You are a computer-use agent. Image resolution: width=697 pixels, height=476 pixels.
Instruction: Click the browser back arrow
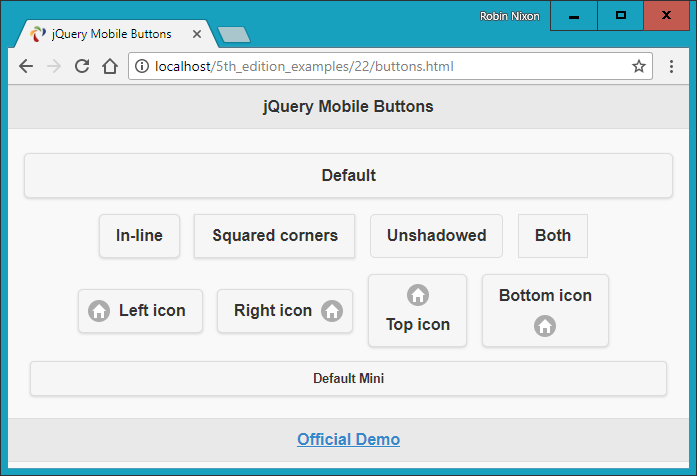(x=26, y=66)
